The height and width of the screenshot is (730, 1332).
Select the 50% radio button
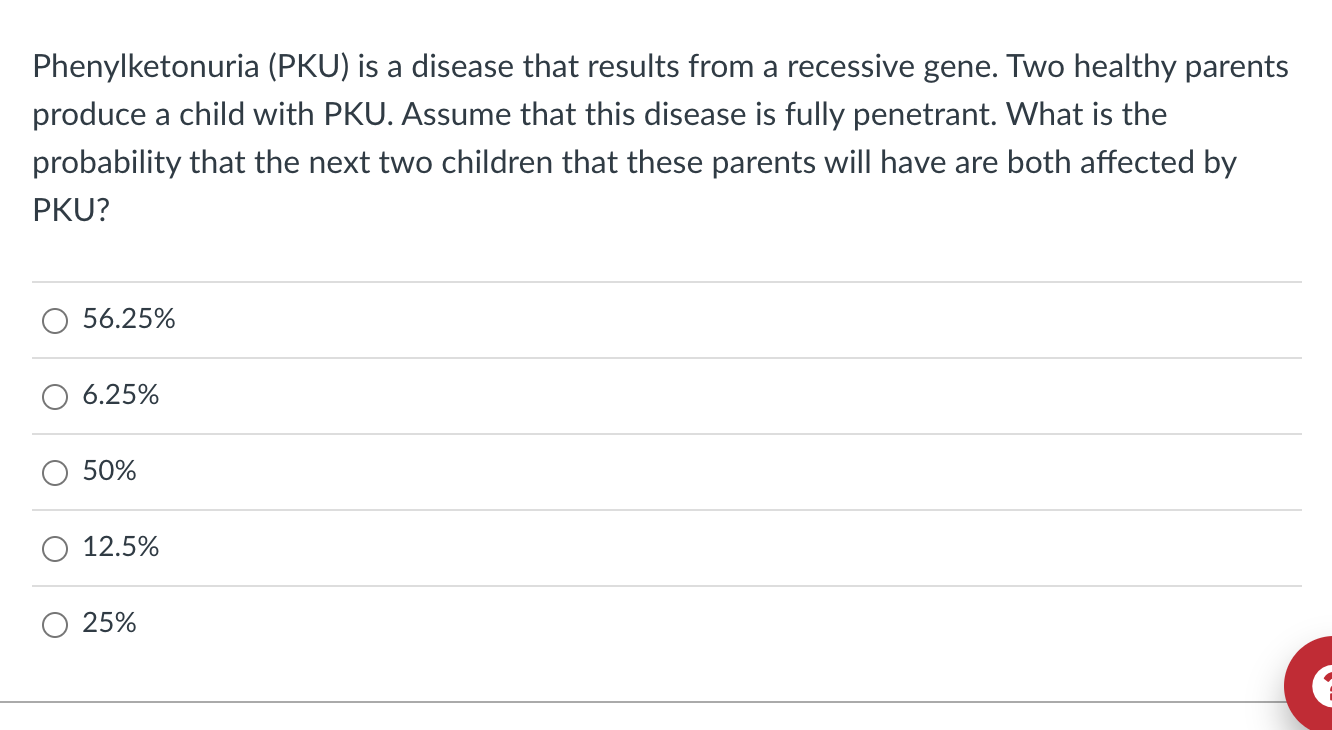click(x=55, y=473)
